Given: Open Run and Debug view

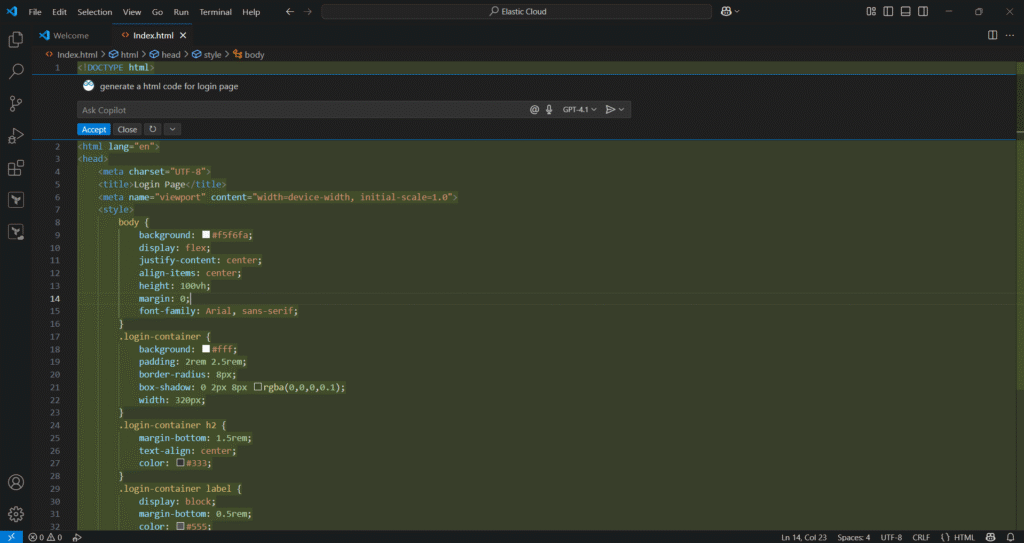Looking at the screenshot, I should [x=16, y=135].
